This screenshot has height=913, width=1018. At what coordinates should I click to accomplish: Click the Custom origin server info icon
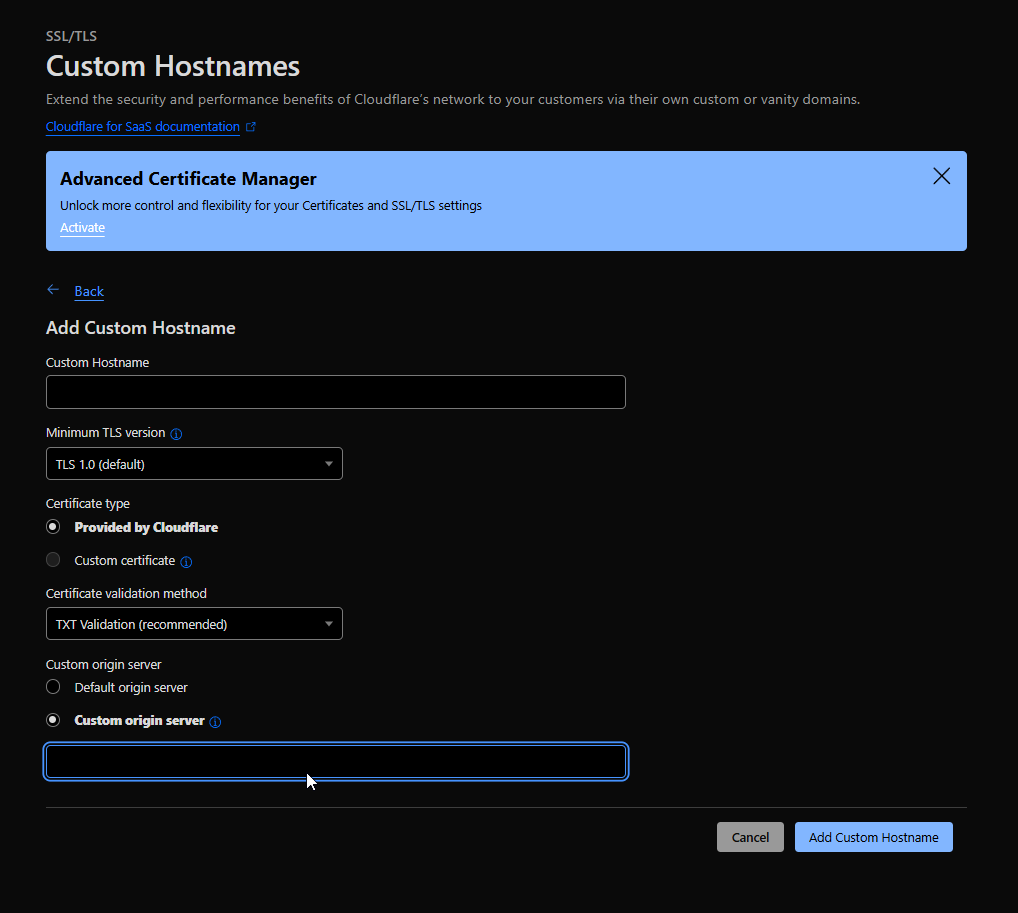point(215,722)
